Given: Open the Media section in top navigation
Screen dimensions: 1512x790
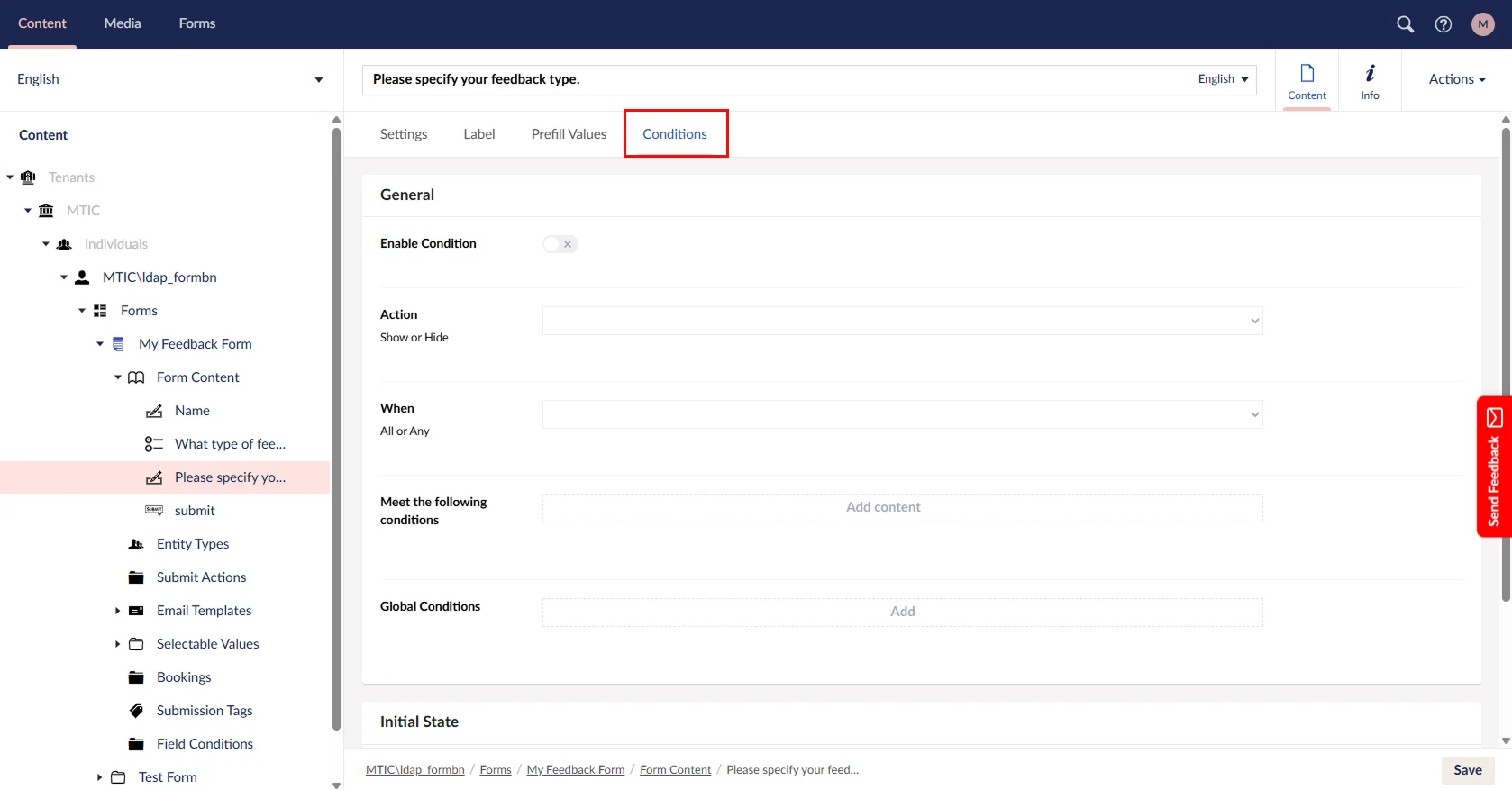Looking at the screenshot, I should pos(123,23).
